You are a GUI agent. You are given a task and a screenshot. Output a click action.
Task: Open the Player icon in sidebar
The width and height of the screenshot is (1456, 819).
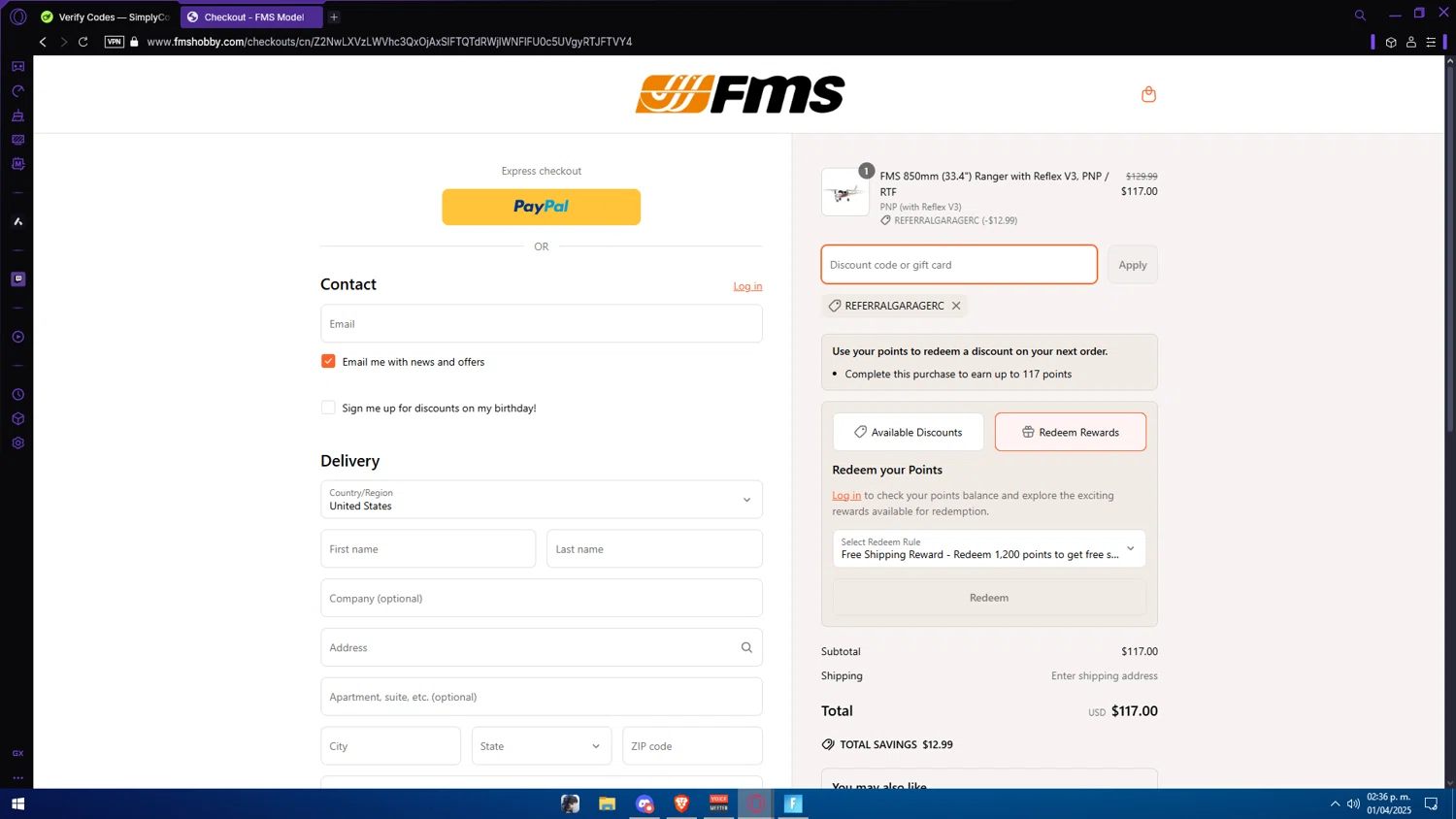coord(17,337)
